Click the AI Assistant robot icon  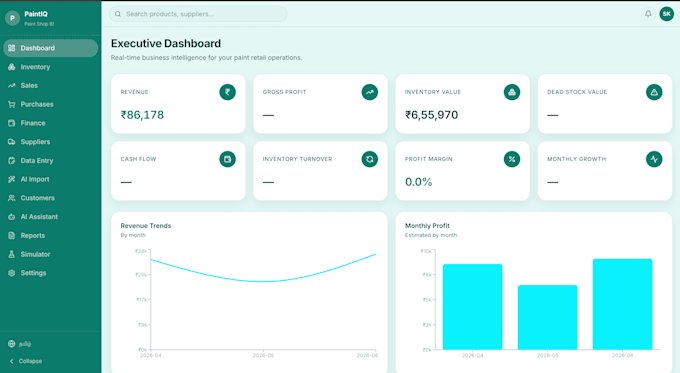click(x=12, y=216)
